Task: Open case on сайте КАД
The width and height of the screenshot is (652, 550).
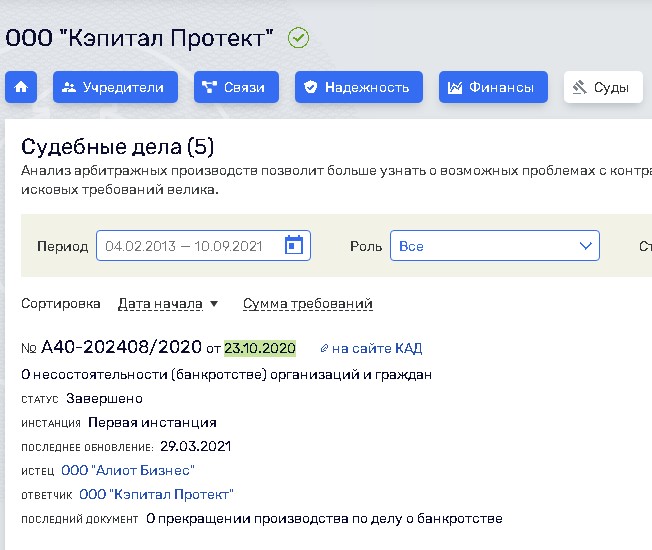Action: tap(376, 349)
